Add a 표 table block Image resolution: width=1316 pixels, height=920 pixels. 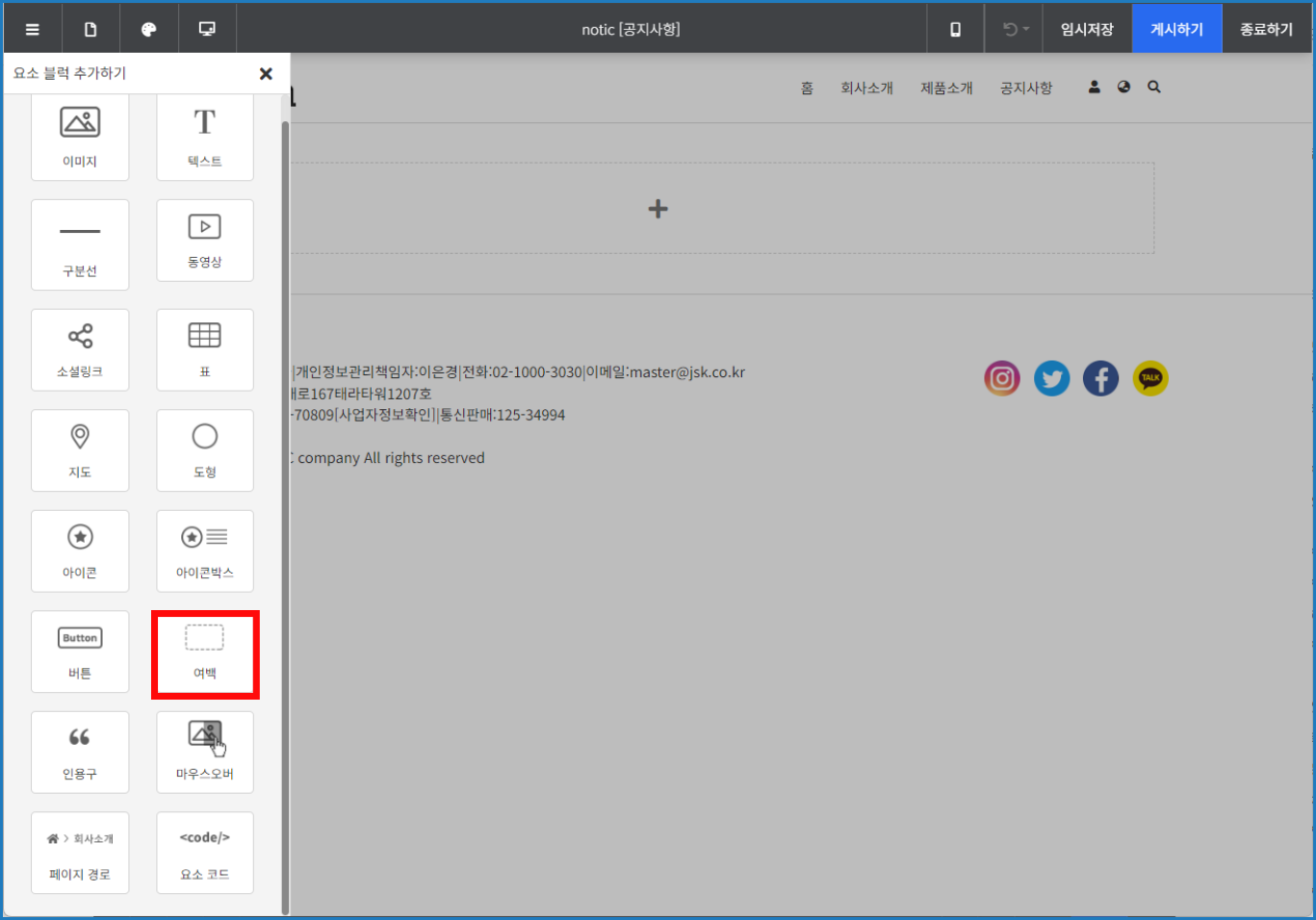[x=205, y=349]
